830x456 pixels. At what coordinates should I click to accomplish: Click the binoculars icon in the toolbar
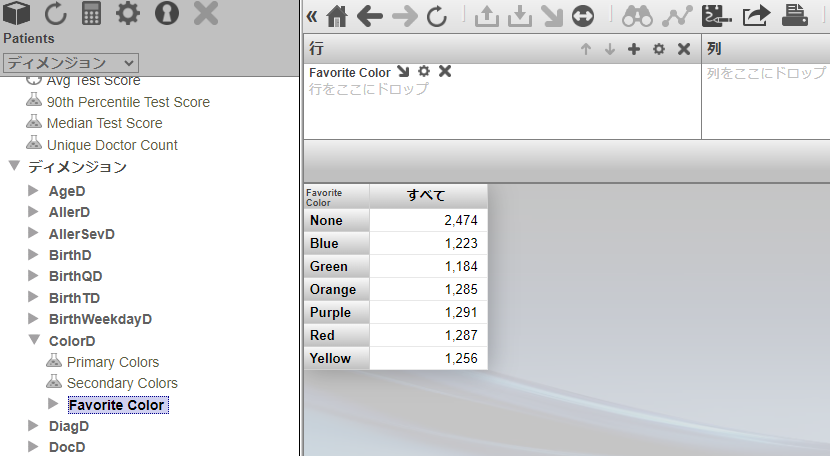point(637,17)
